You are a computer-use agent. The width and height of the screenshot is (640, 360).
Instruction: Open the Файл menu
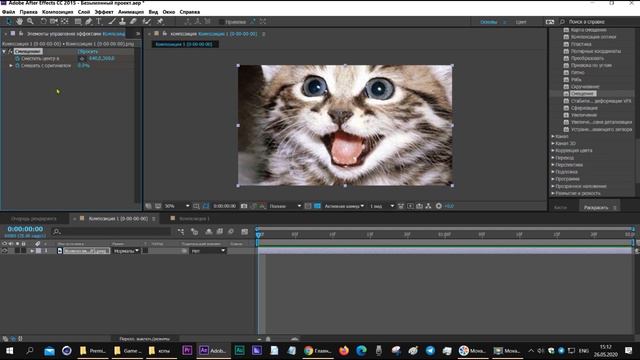pyautogui.click(x=9, y=12)
